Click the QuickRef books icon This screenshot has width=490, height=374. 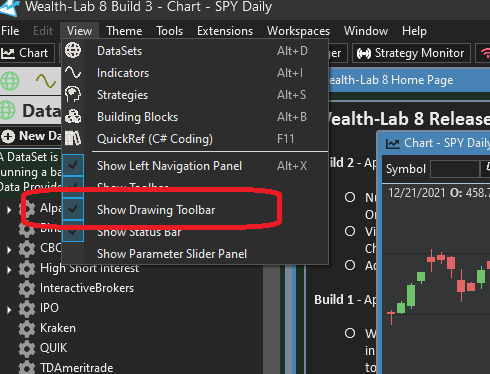pyautogui.click(x=73, y=138)
